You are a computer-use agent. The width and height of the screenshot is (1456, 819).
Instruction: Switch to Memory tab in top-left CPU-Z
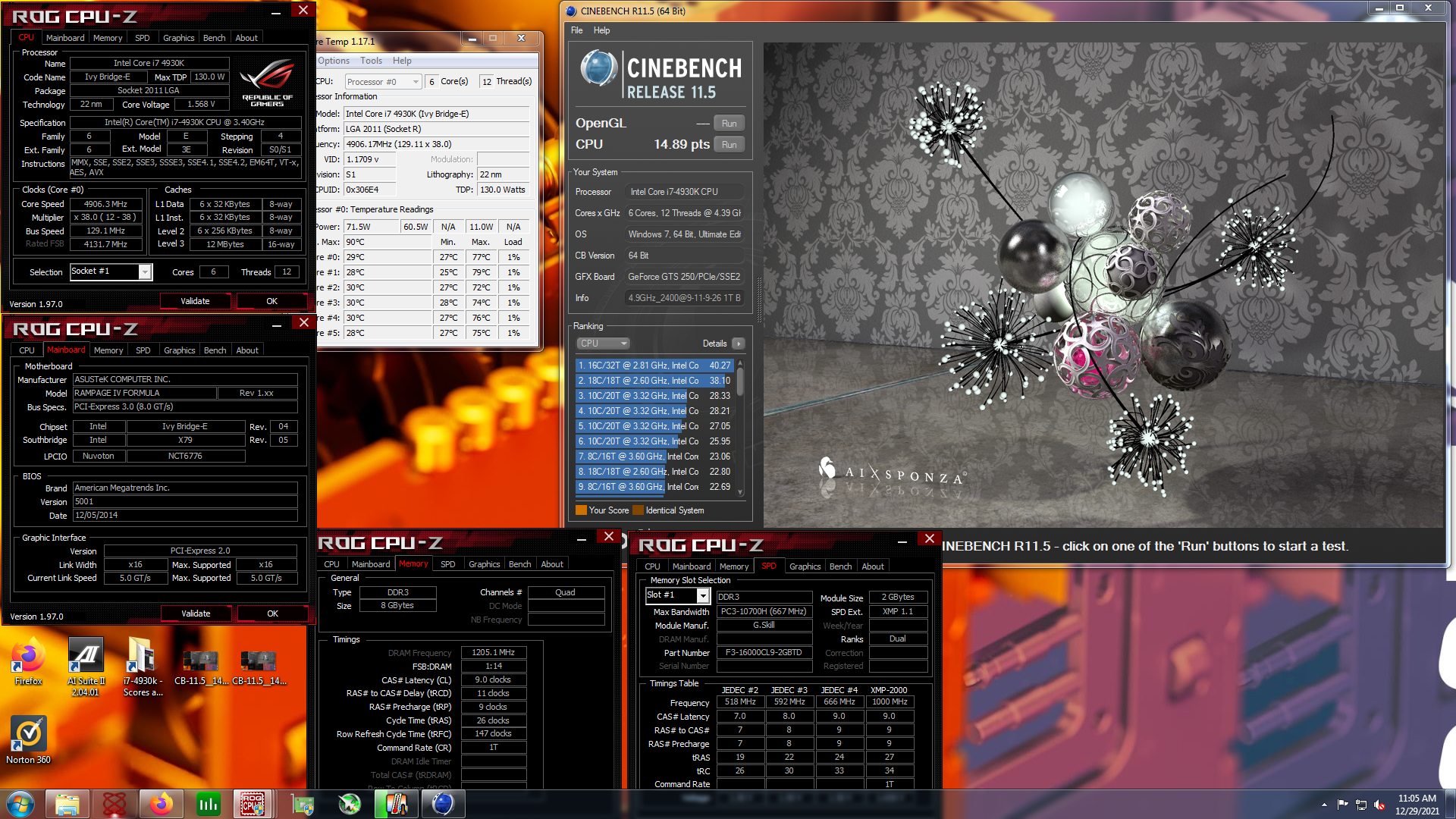[x=107, y=38]
